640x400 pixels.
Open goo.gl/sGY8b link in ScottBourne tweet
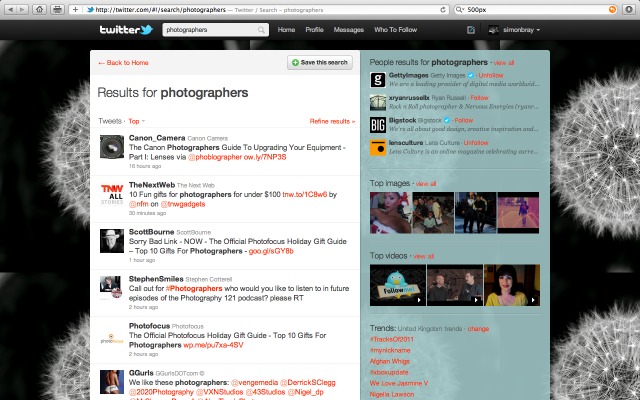coord(271,251)
